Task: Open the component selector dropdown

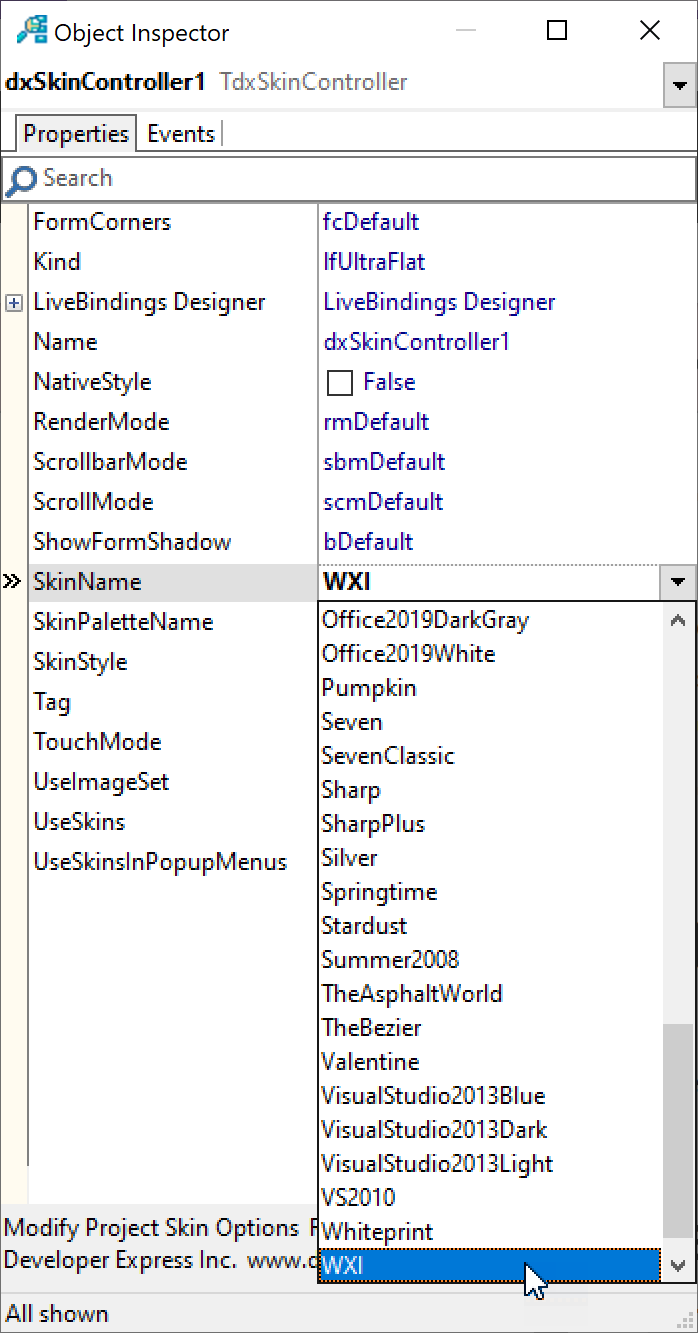Action: (x=680, y=87)
